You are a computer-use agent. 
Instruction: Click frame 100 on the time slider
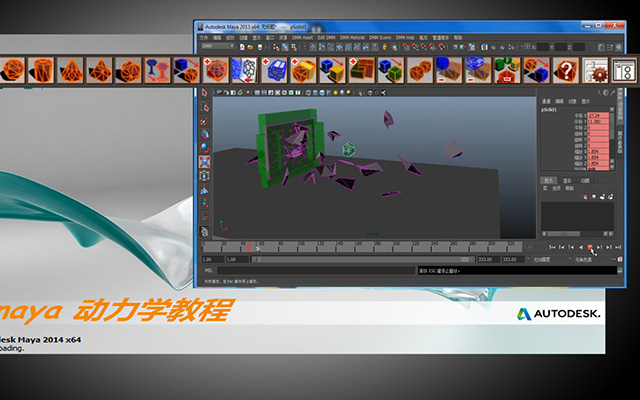[301, 247]
